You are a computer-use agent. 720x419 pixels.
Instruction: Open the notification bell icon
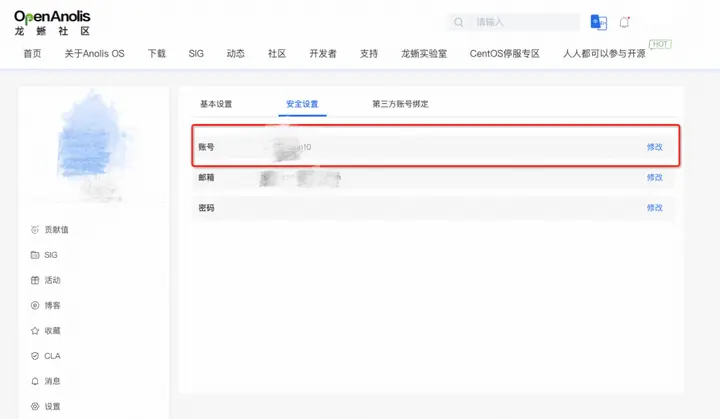(624, 22)
